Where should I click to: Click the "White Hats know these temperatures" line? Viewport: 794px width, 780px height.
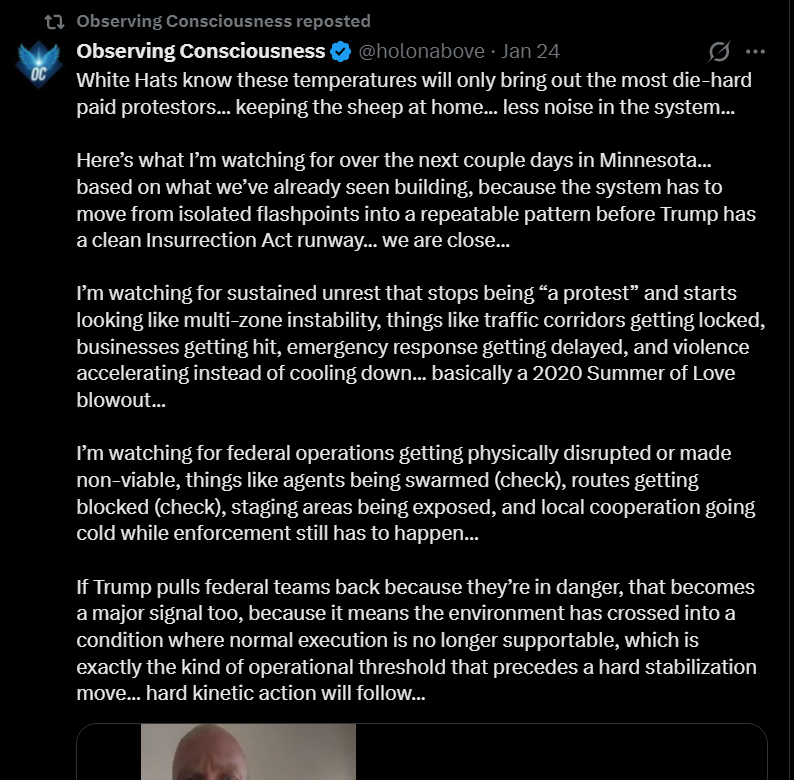tap(413, 79)
